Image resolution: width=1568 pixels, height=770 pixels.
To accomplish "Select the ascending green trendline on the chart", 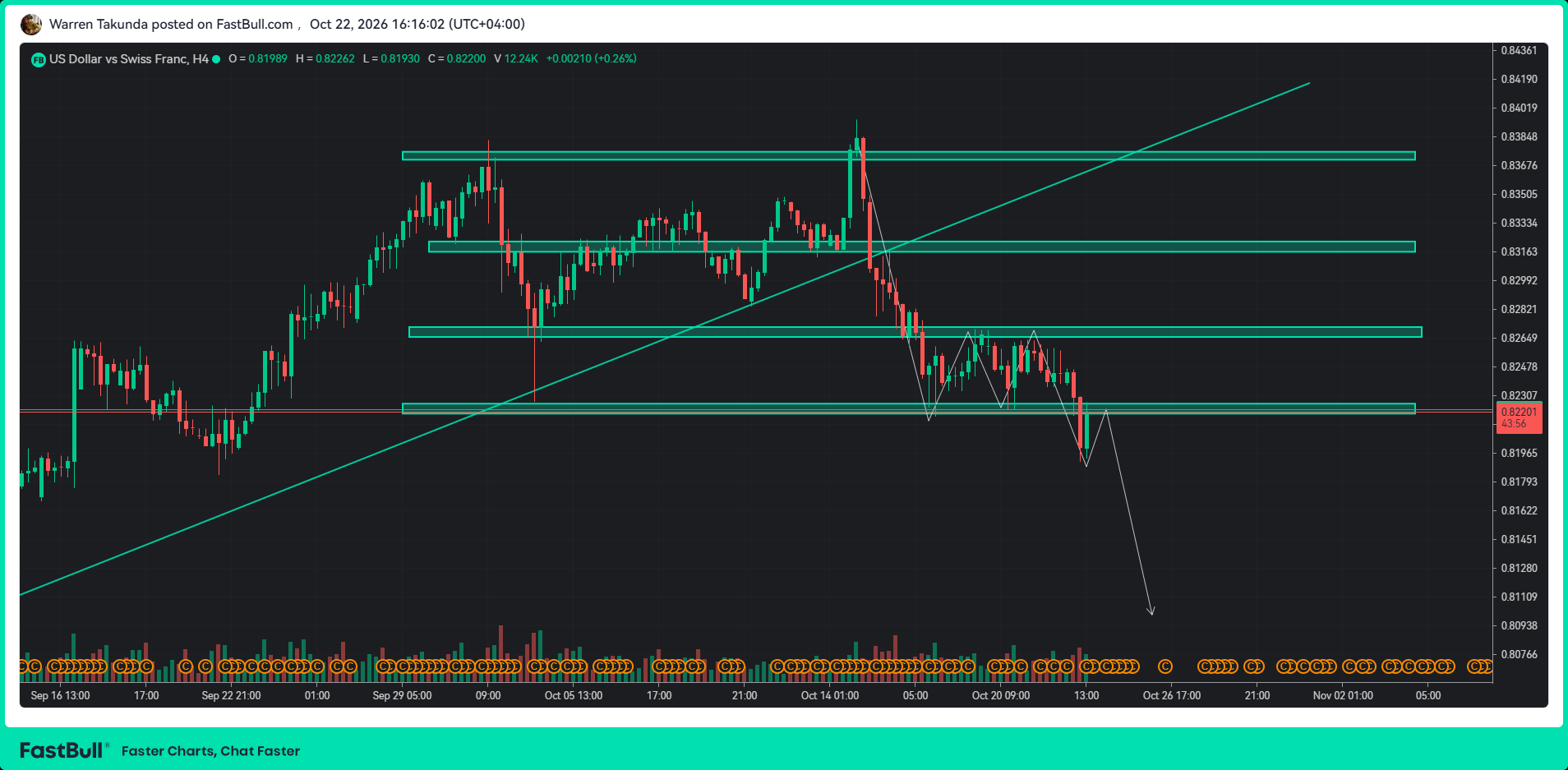I will pos(664,339).
